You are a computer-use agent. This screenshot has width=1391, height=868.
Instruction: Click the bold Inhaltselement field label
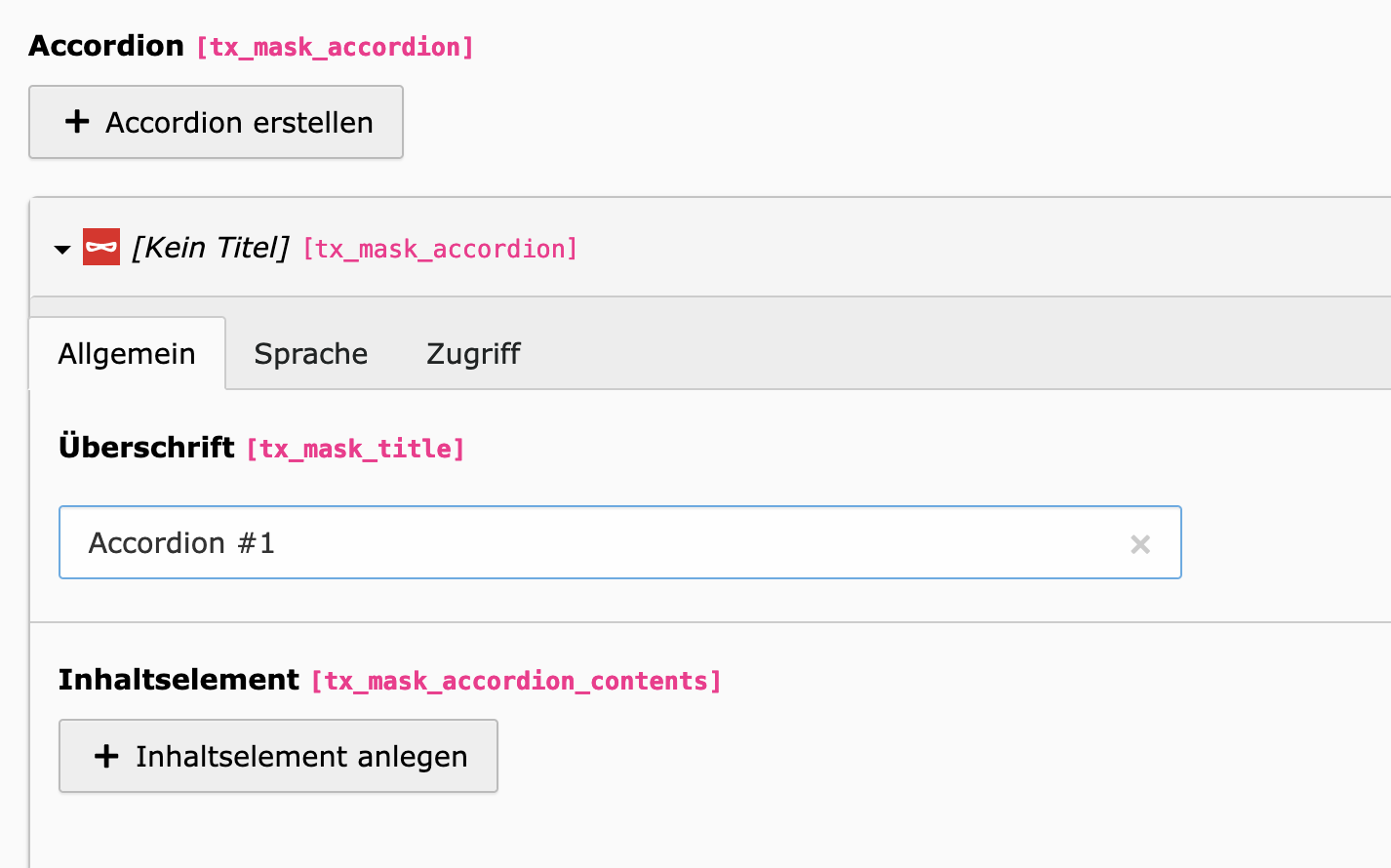pos(179,680)
